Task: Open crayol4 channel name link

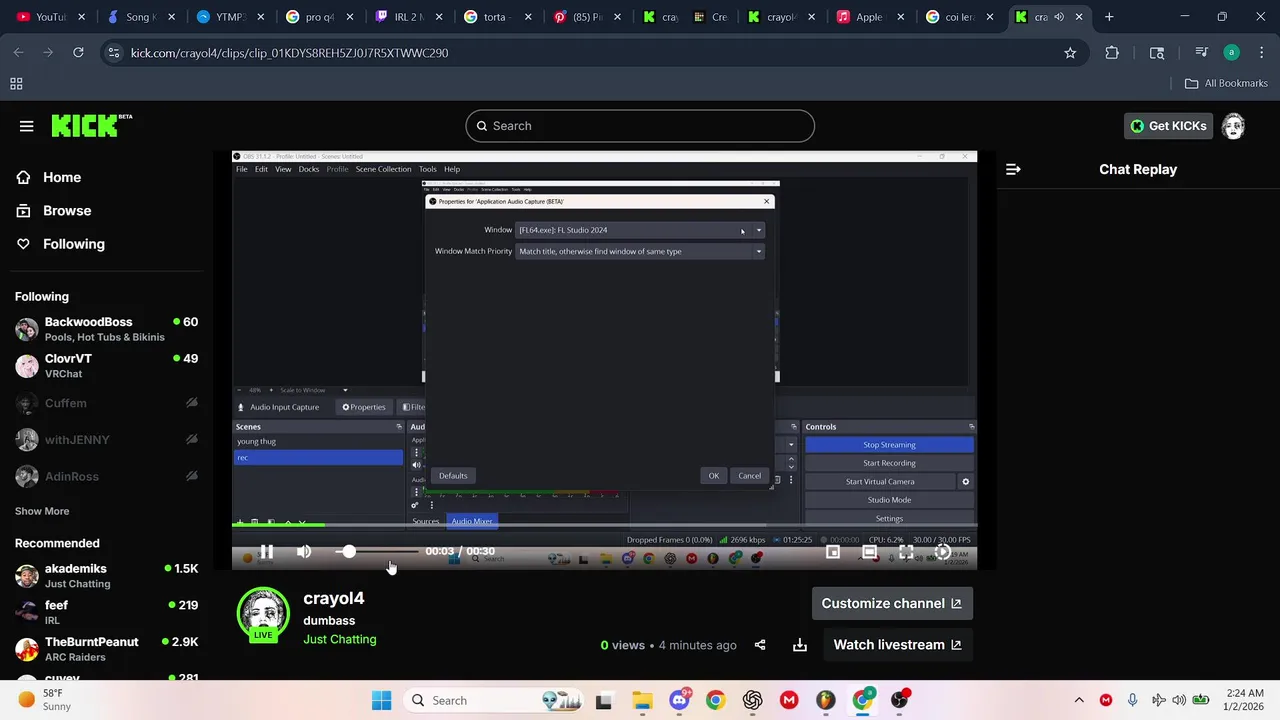Action: (x=334, y=598)
